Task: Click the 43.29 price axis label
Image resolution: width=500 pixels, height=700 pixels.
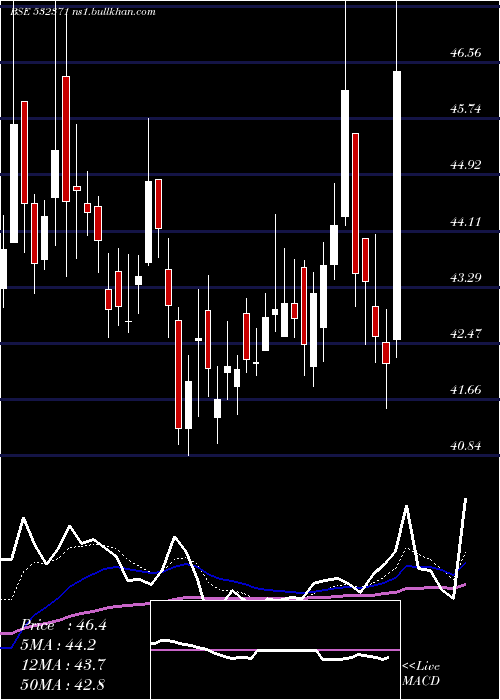Action: (466, 278)
